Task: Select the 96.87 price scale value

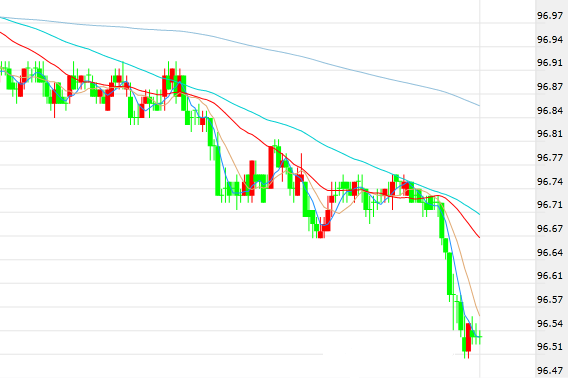Action: click(550, 87)
